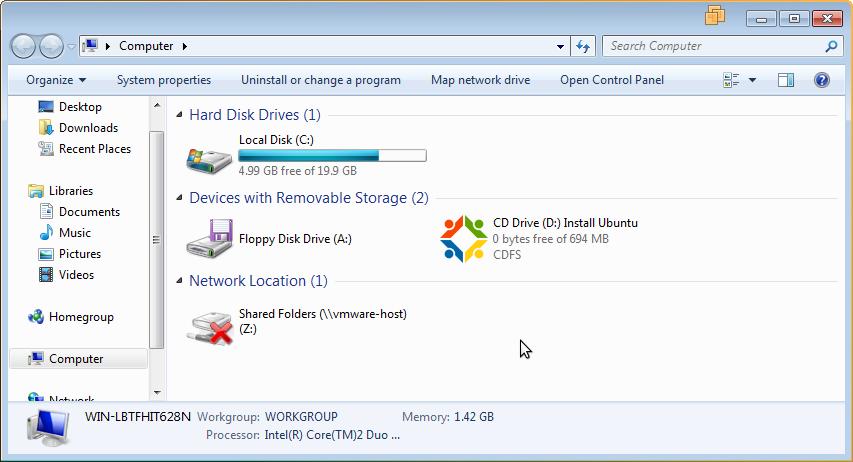Open the Help question mark icon
This screenshot has width=853, height=462.
tap(821, 81)
